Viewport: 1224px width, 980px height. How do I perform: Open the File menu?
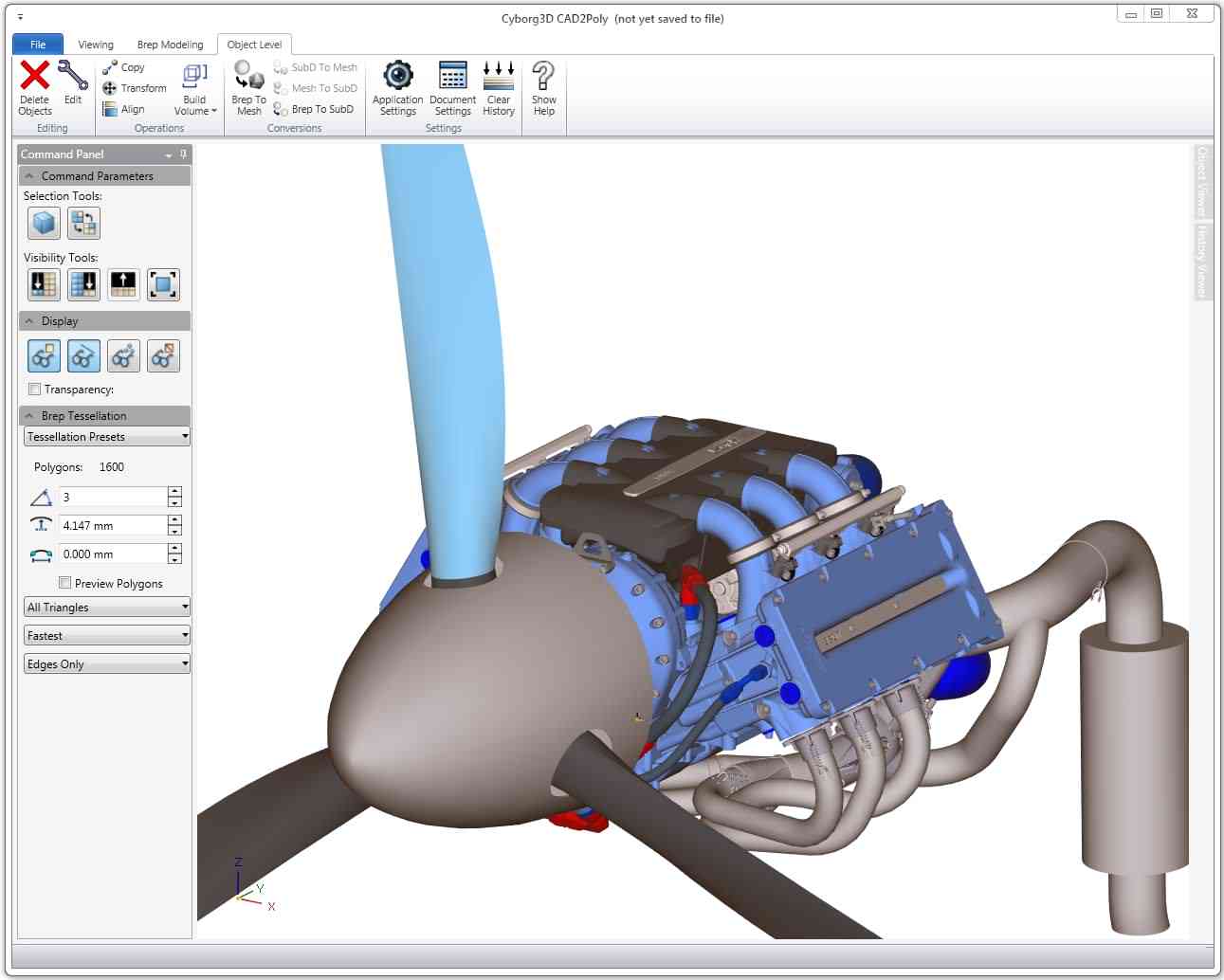pos(37,44)
